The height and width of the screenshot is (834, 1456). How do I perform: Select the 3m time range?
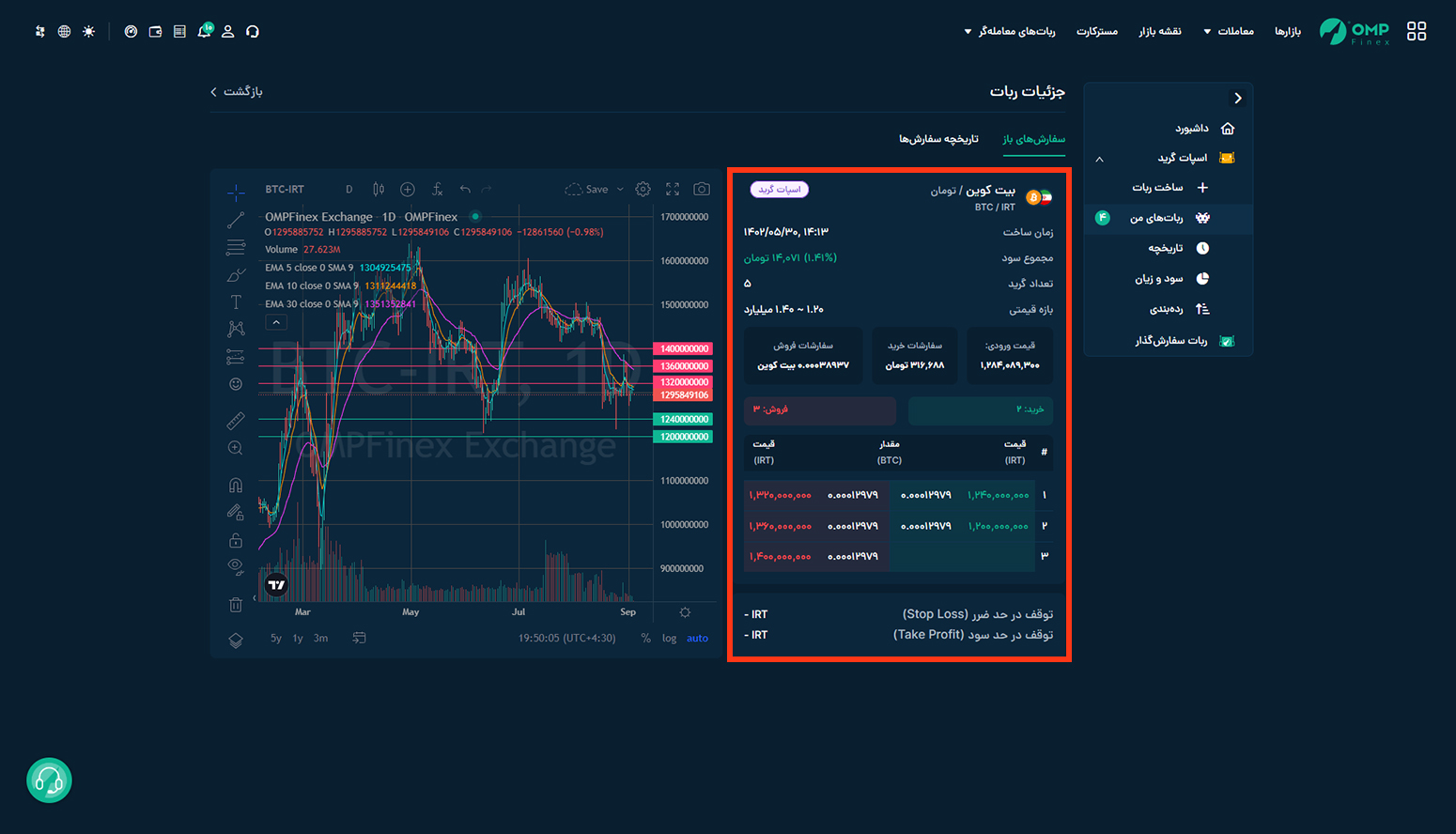coord(320,638)
